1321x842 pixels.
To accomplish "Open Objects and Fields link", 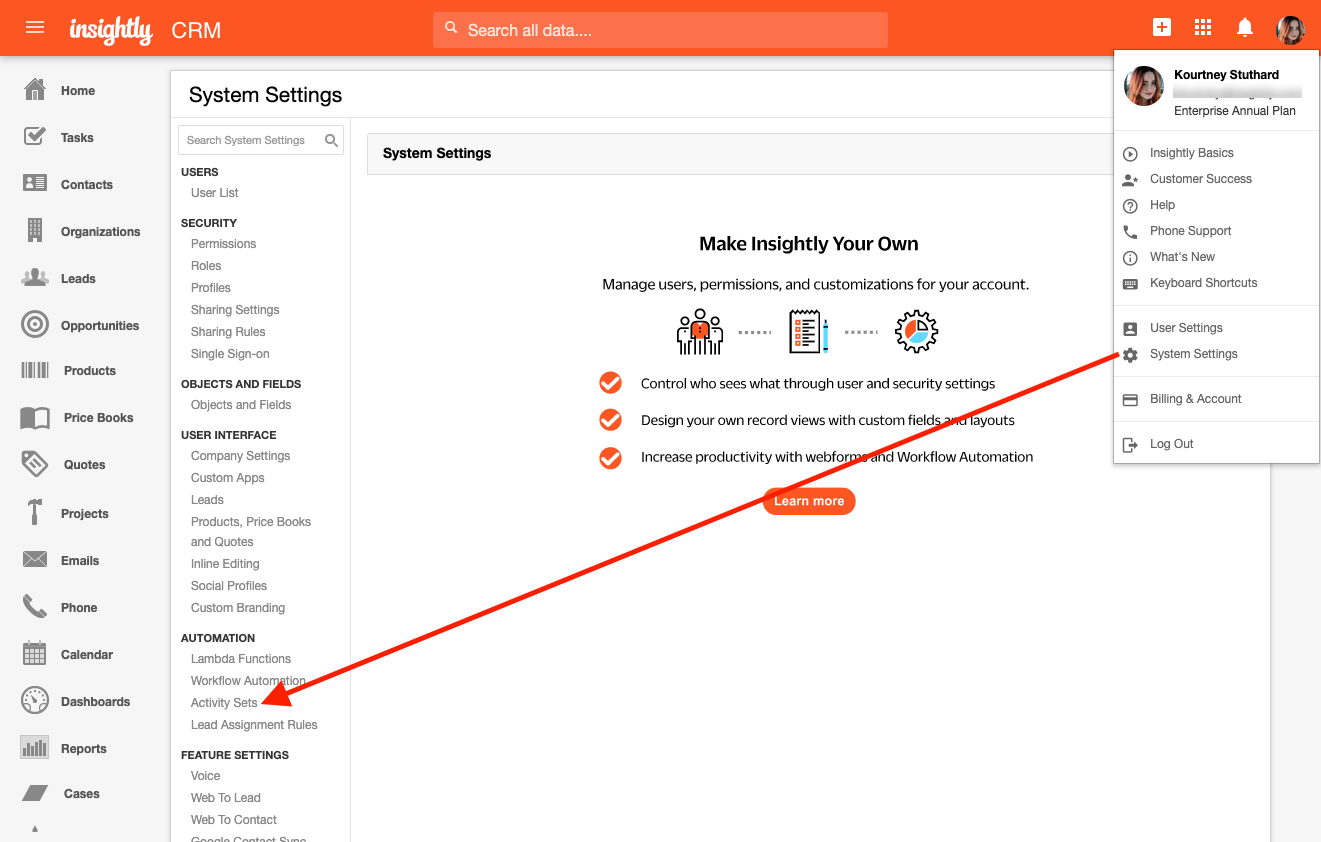I will click(241, 405).
